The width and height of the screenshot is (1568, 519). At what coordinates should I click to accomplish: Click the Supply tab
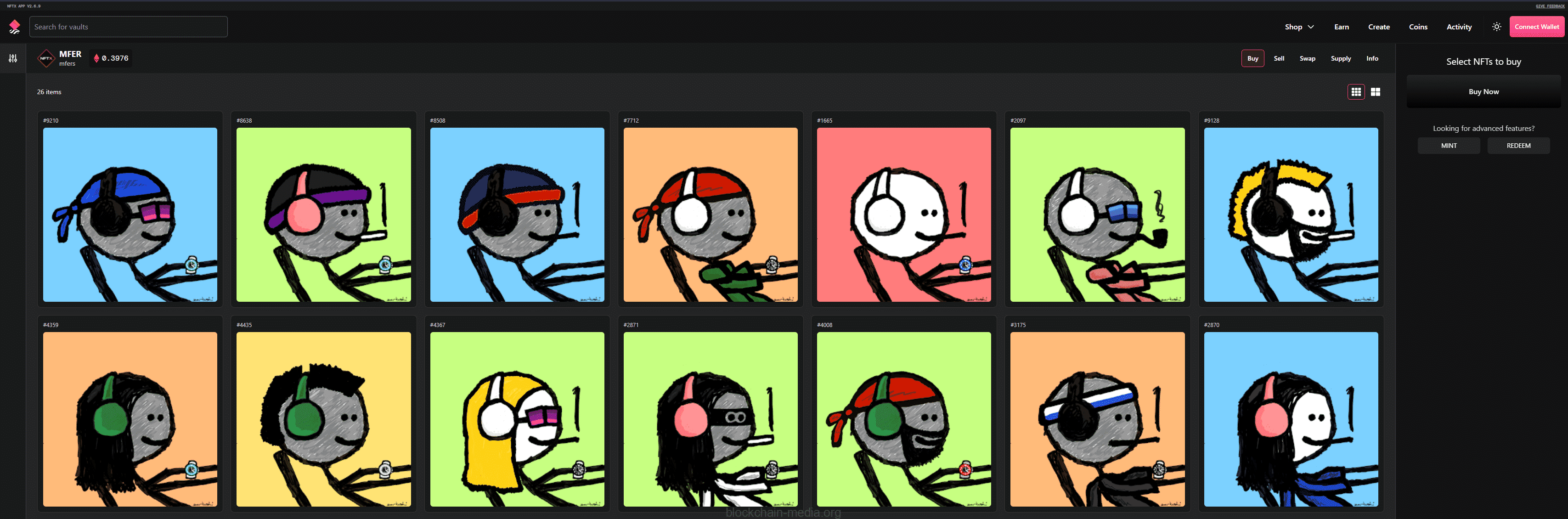[1341, 58]
